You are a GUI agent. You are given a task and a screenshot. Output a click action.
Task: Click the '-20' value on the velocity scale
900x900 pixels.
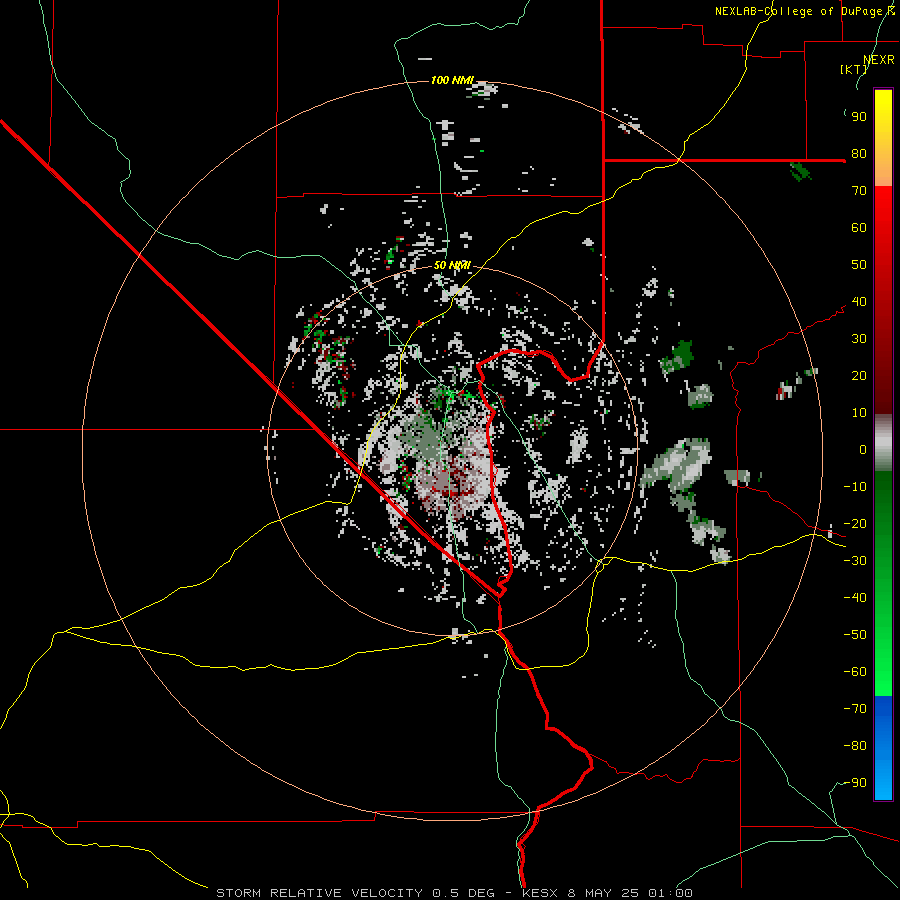pos(855,524)
